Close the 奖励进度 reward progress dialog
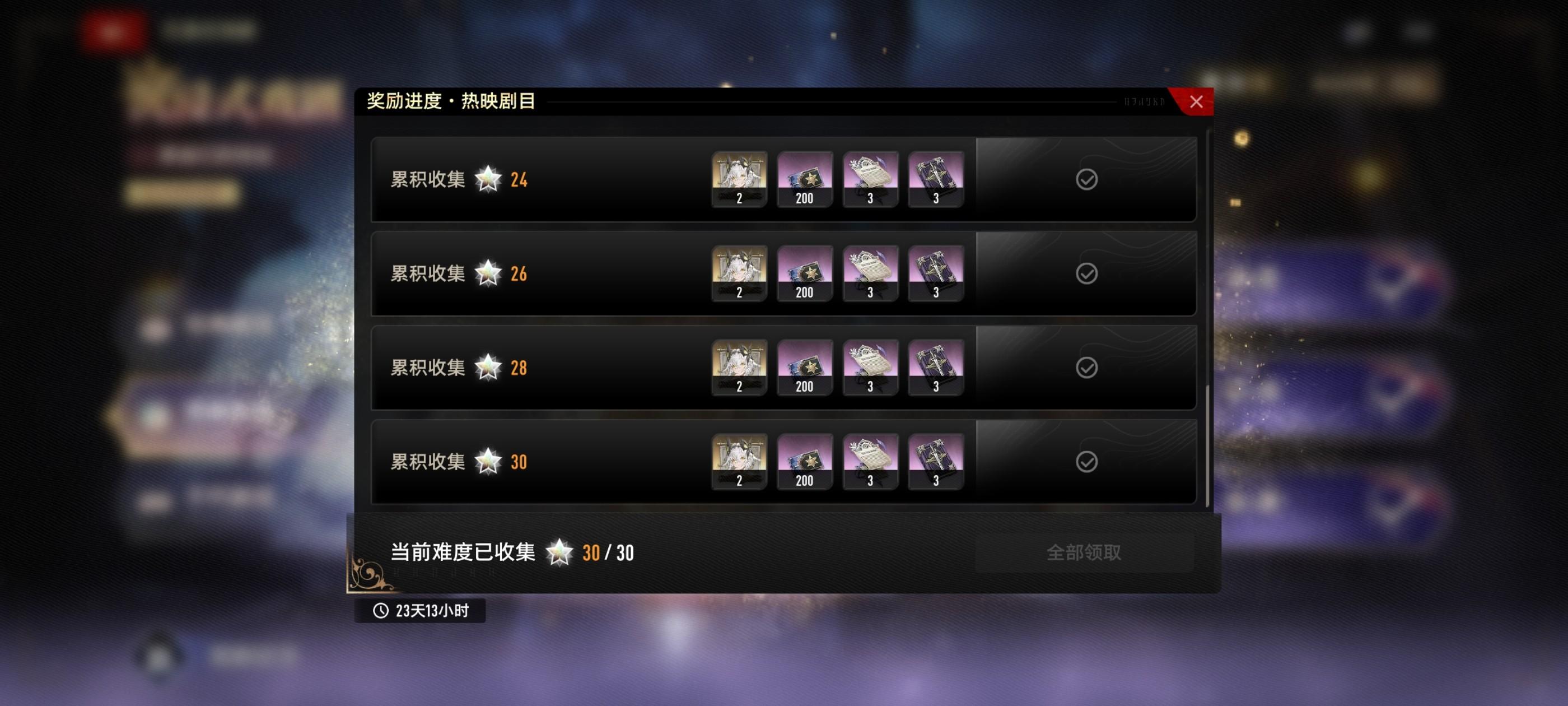The width and height of the screenshot is (1568, 706). pyautogui.click(x=1196, y=102)
